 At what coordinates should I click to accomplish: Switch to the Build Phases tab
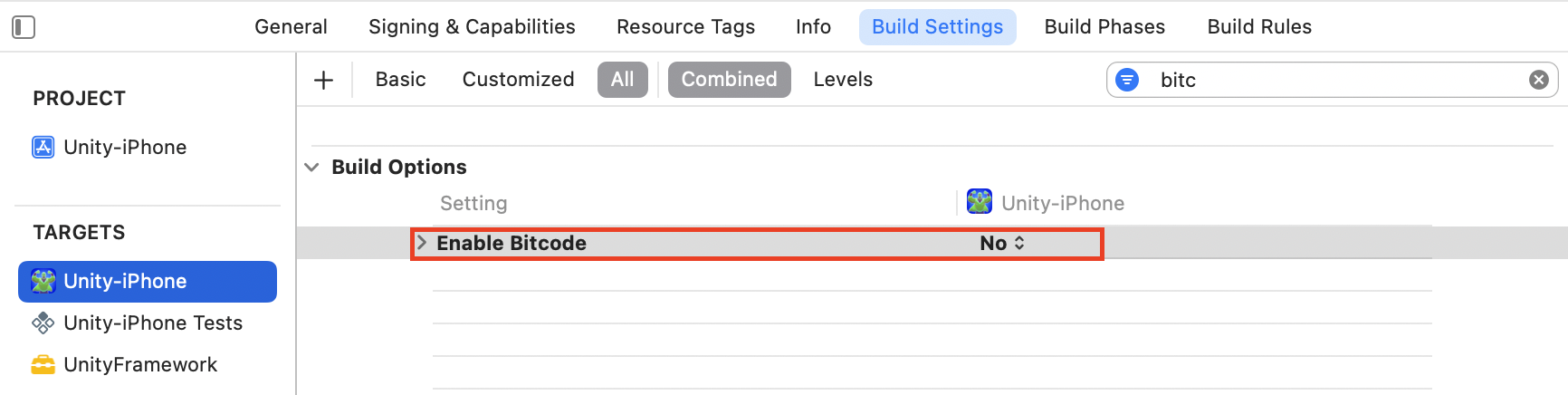click(x=1104, y=27)
